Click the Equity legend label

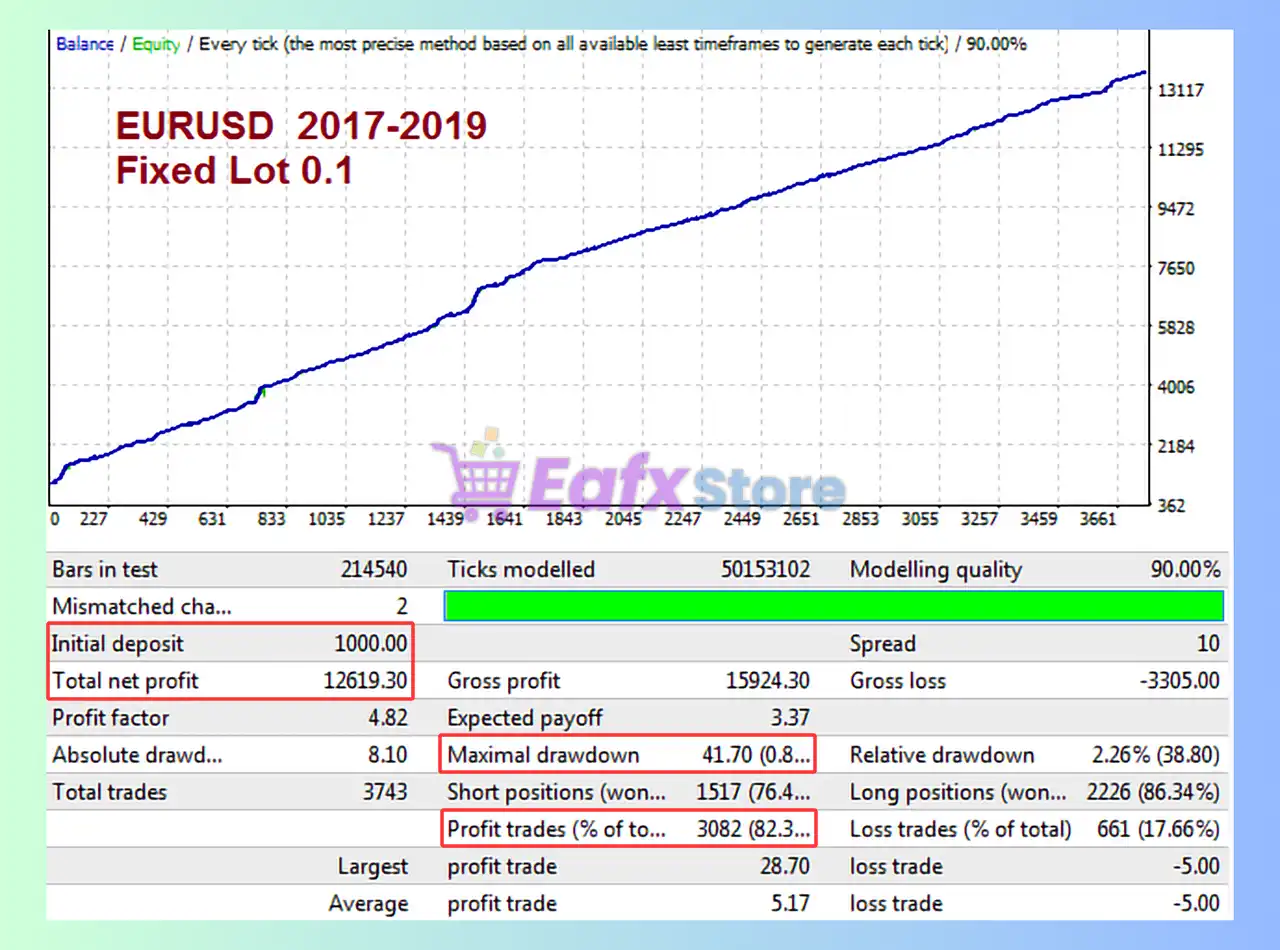pyautogui.click(x=156, y=44)
